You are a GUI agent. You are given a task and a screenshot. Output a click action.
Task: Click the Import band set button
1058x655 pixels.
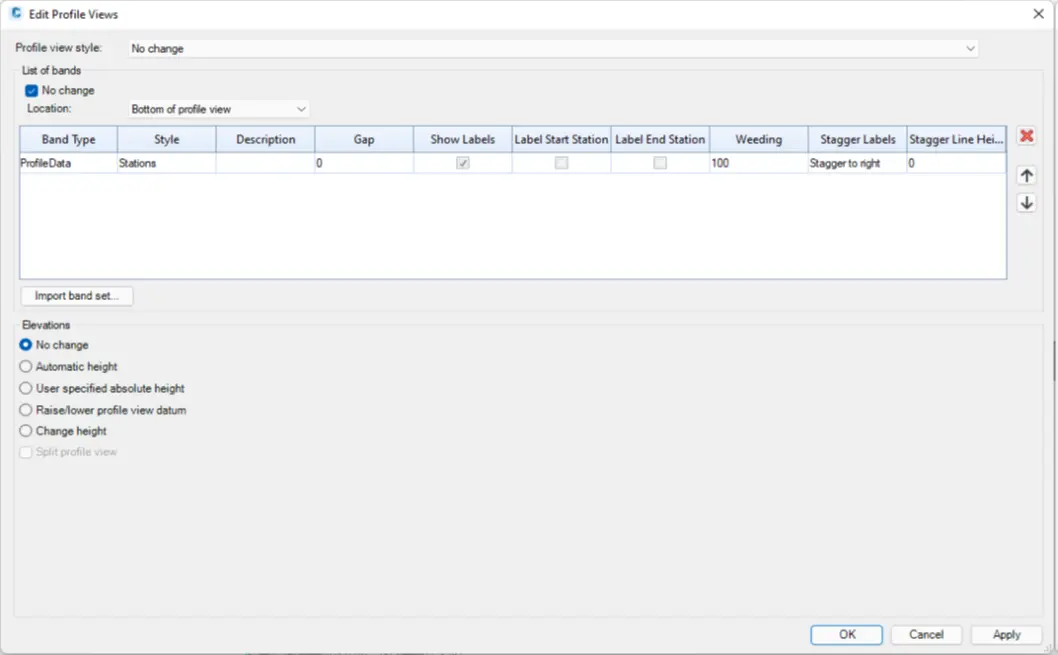click(76, 296)
